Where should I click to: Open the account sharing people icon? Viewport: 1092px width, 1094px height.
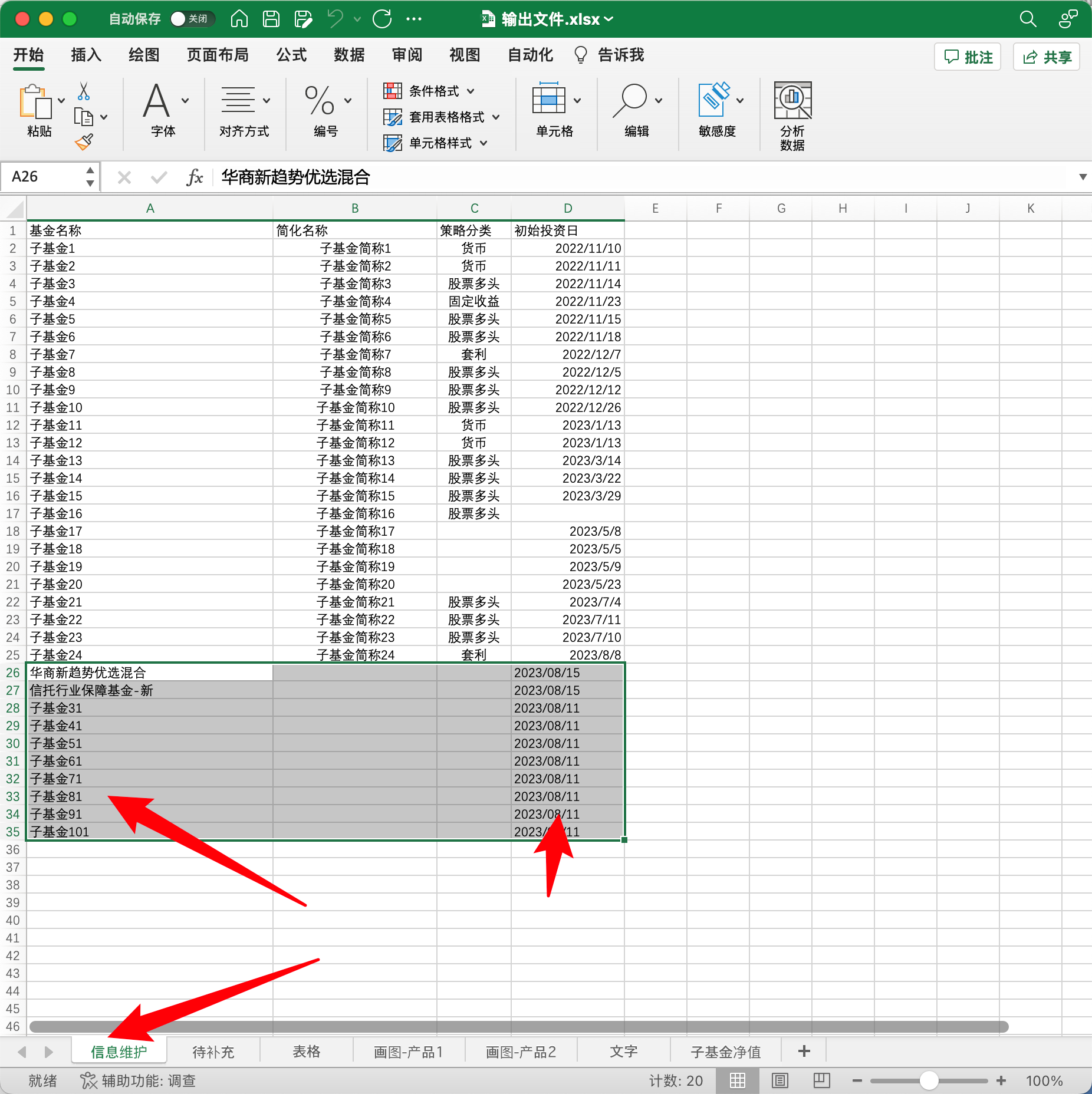coord(1068,19)
